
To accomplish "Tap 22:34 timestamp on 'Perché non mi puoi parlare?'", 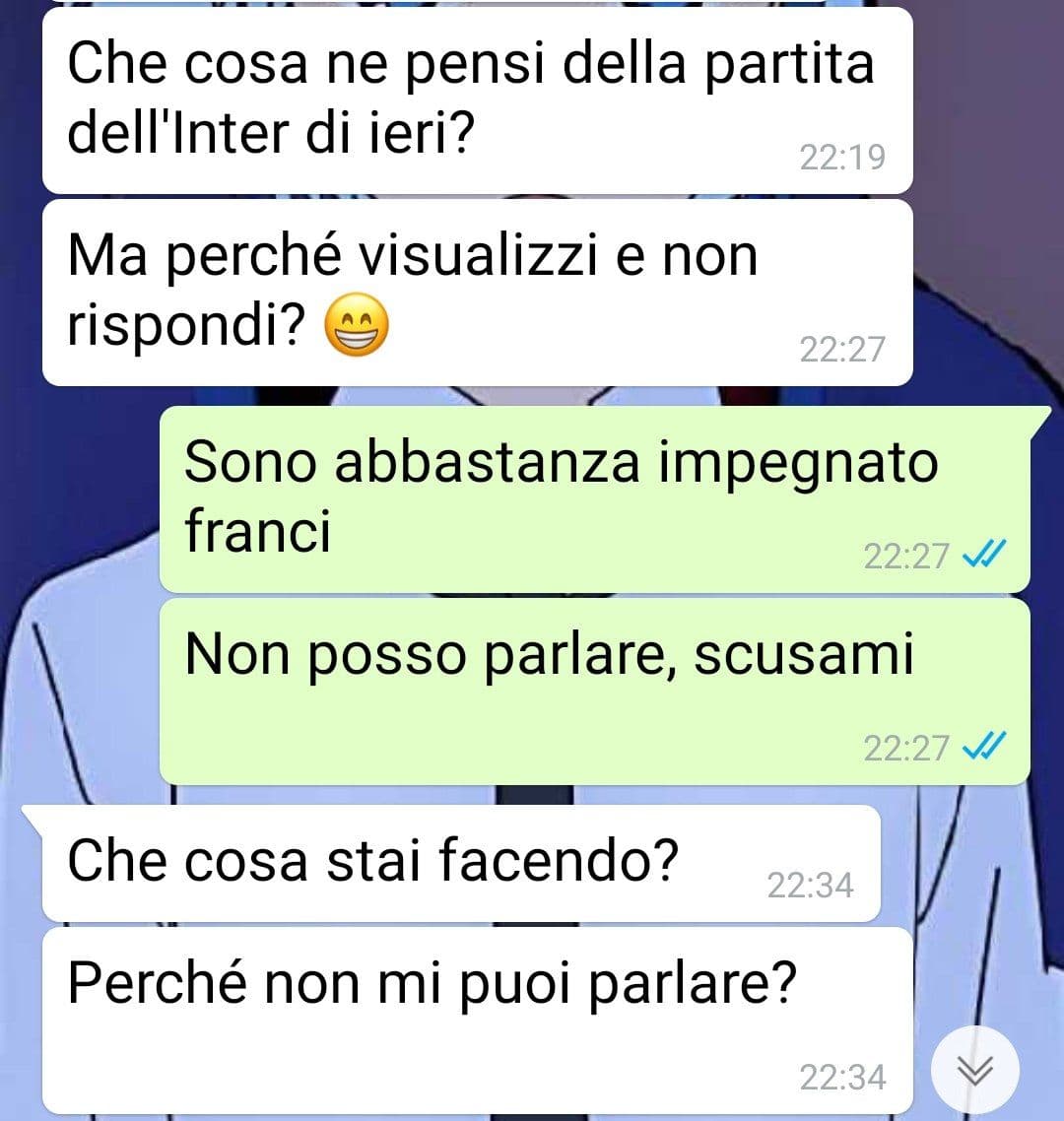I will coord(842,1078).
